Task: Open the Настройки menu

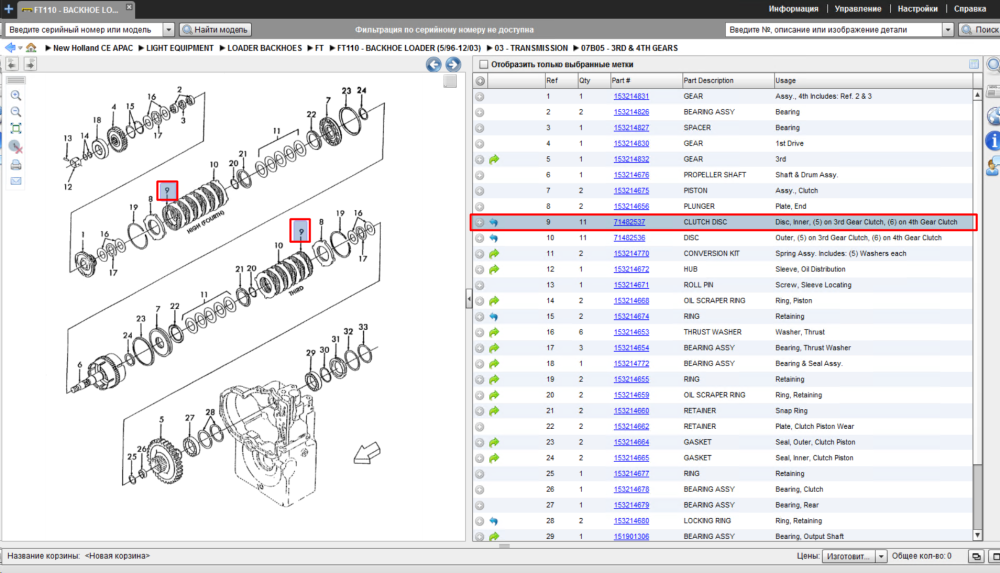Action: coord(918,9)
